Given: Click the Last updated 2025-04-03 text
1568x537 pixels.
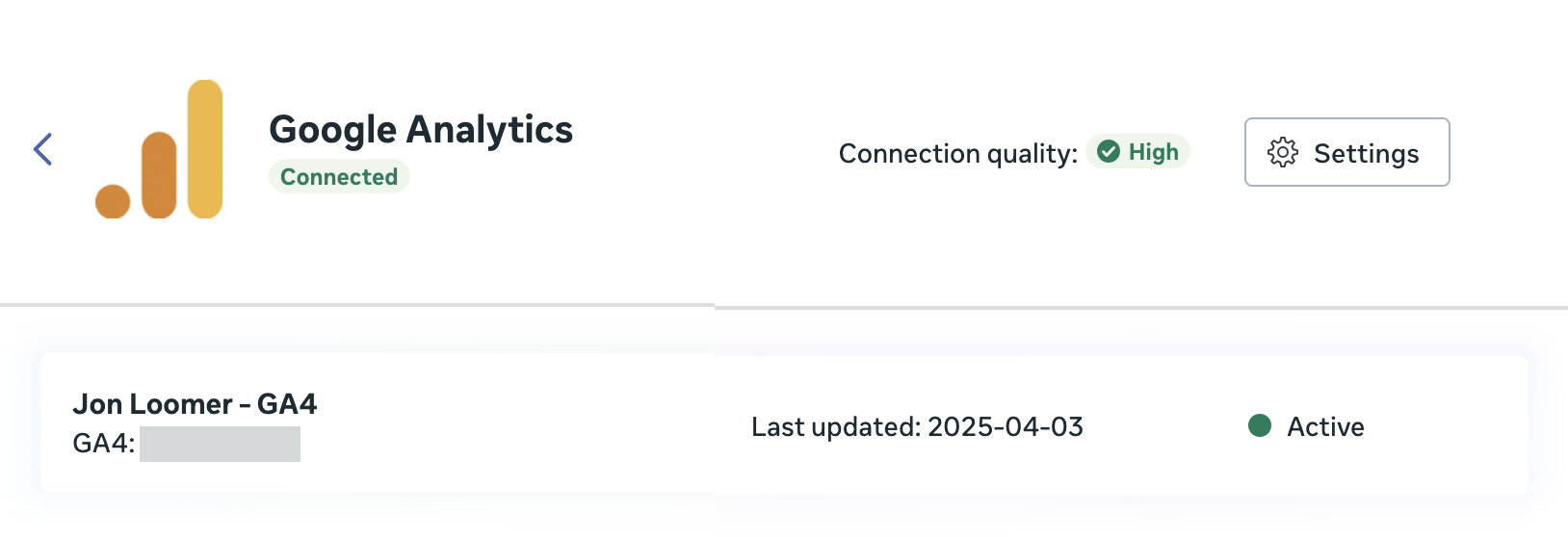Looking at the screenshot, I should (917, 426).
